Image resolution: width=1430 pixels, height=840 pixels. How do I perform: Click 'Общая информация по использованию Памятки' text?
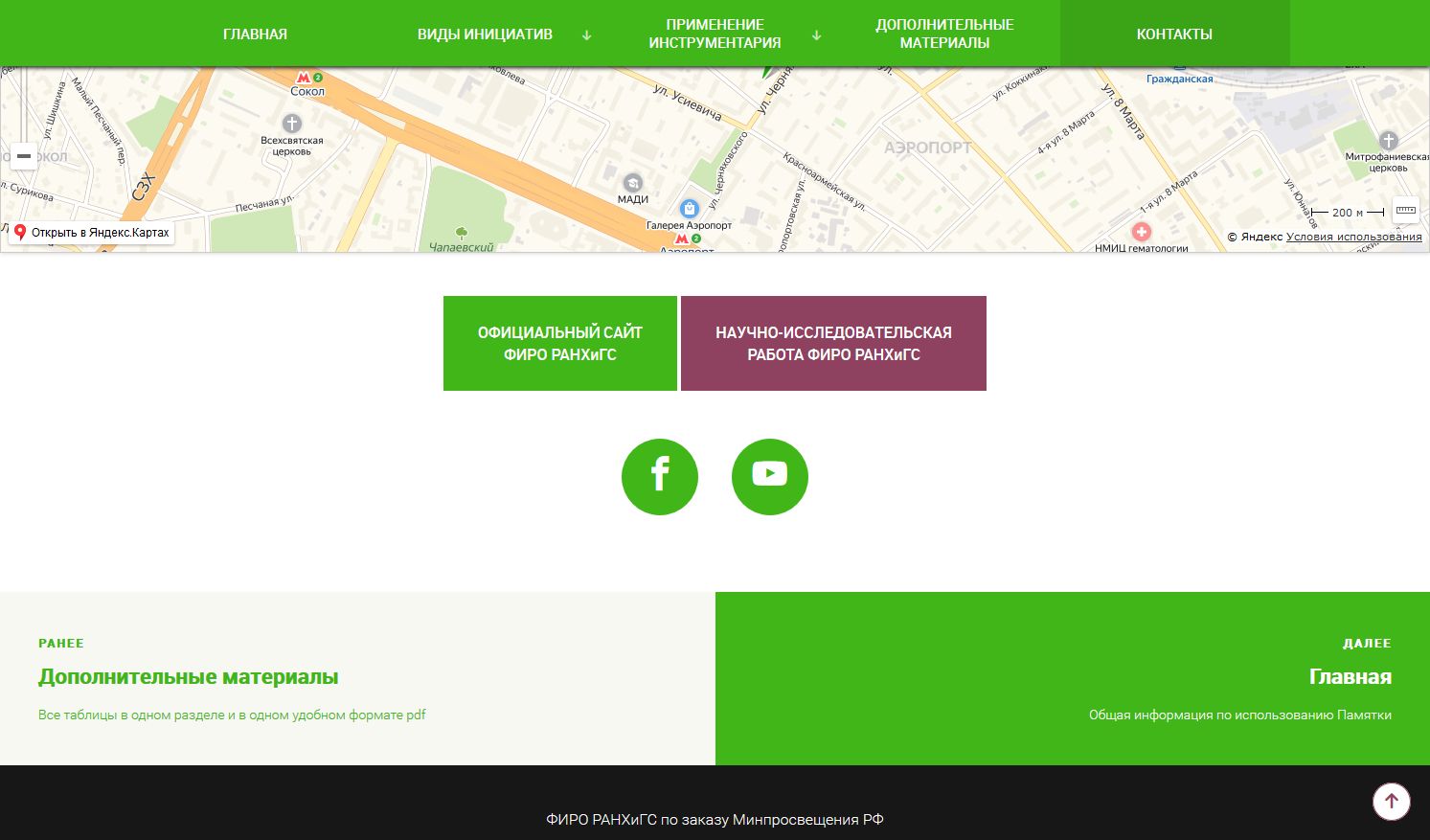[x=1240, y=715]
